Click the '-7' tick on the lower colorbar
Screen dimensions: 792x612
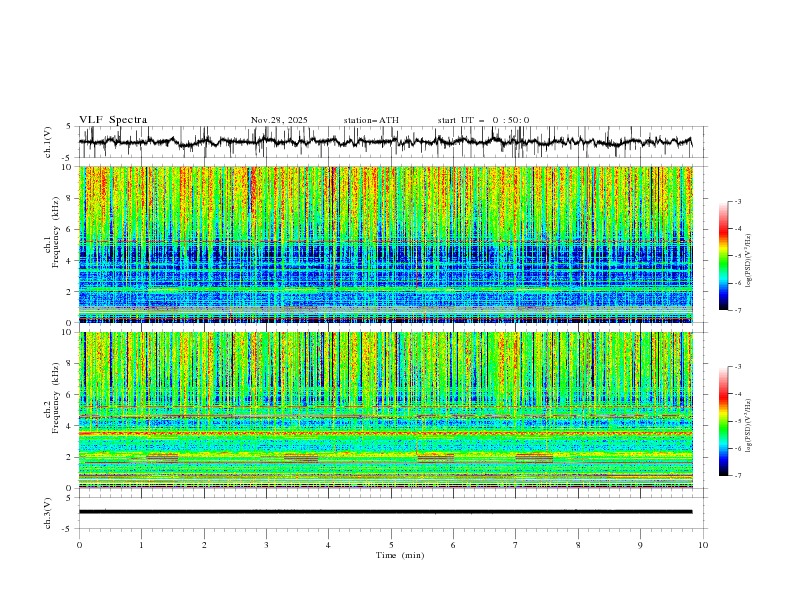coord(737,476)
